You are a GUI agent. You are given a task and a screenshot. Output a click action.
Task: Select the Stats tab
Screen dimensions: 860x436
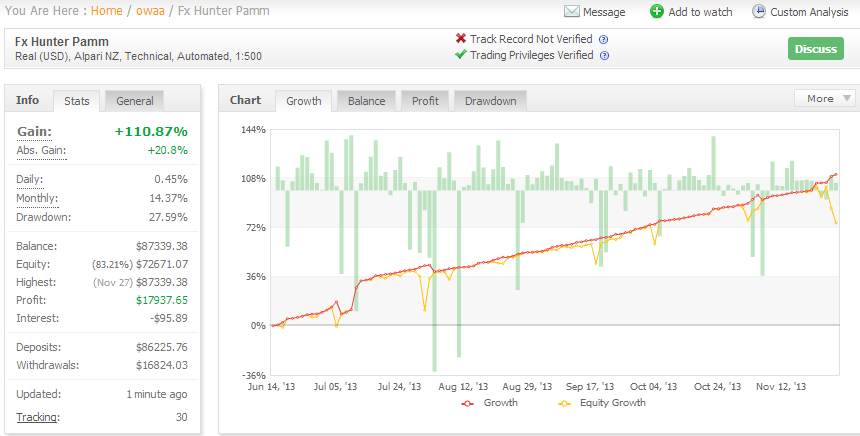(76, 101)
